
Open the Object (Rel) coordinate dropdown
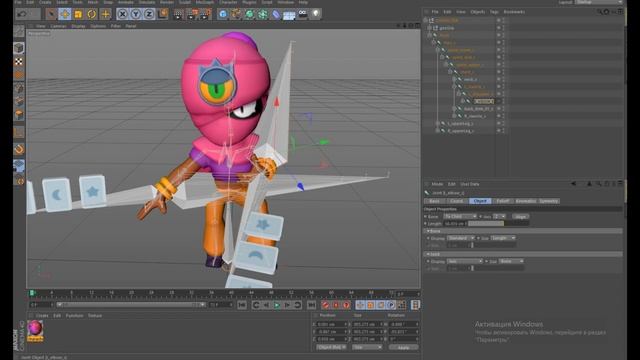(x=331, y=347)
